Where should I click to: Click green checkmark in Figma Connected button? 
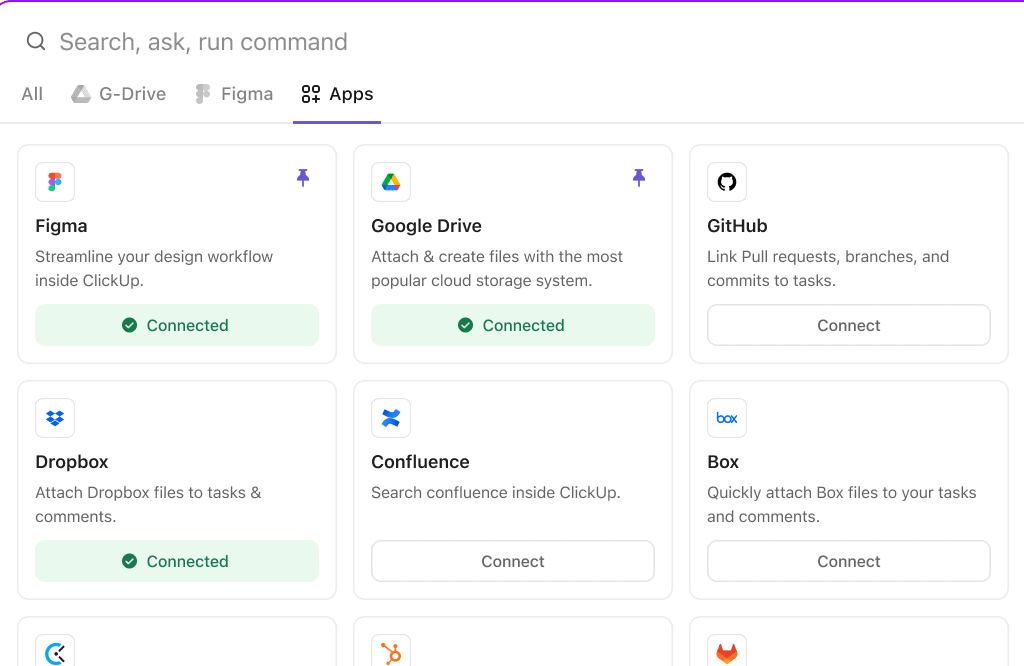coord(129,325)
